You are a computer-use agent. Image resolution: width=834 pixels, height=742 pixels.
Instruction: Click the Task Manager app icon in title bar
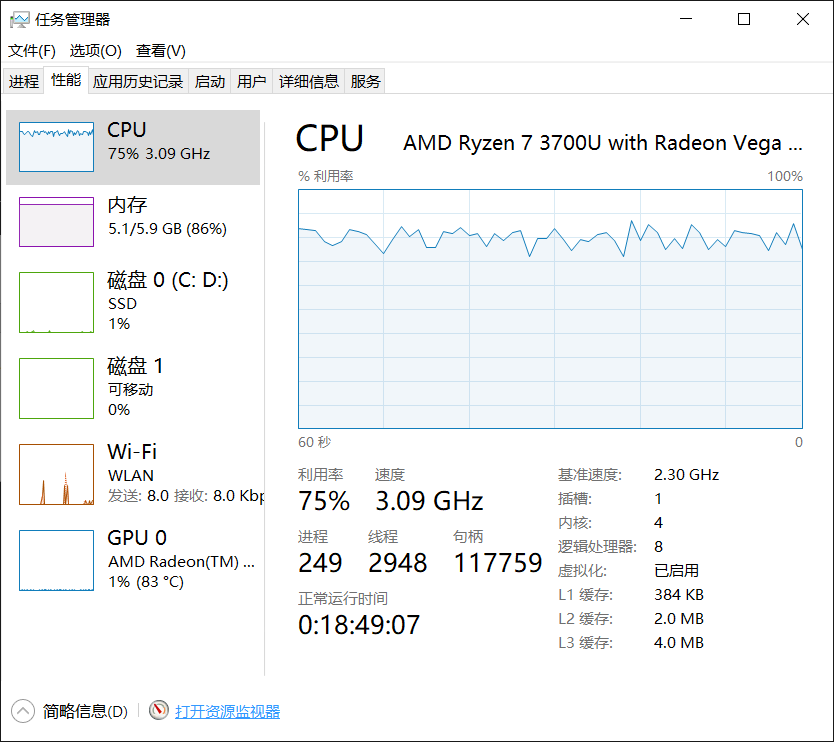[19, 19]
